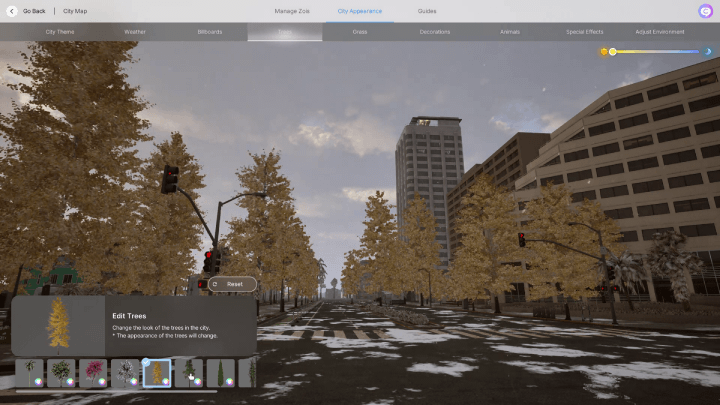
Task: Open color wheel on the palm tree thumbnail
Action: pos(39,381)
